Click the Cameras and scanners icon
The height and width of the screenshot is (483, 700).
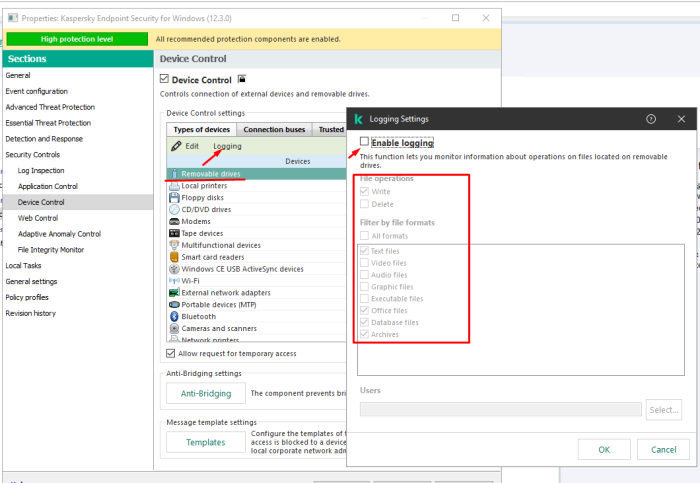tap(175, 329)
